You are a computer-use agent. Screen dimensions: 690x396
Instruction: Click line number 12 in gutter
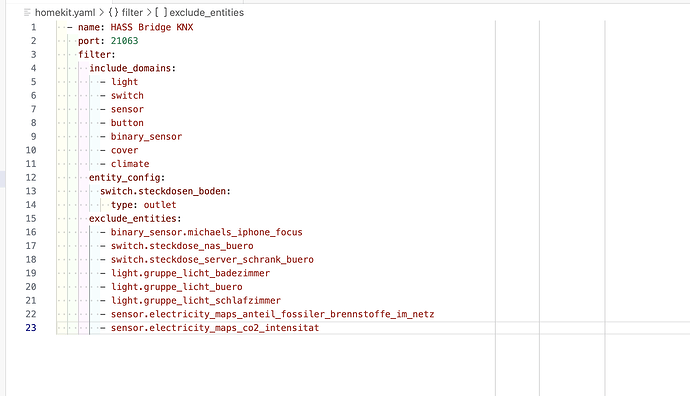[31, 177]
